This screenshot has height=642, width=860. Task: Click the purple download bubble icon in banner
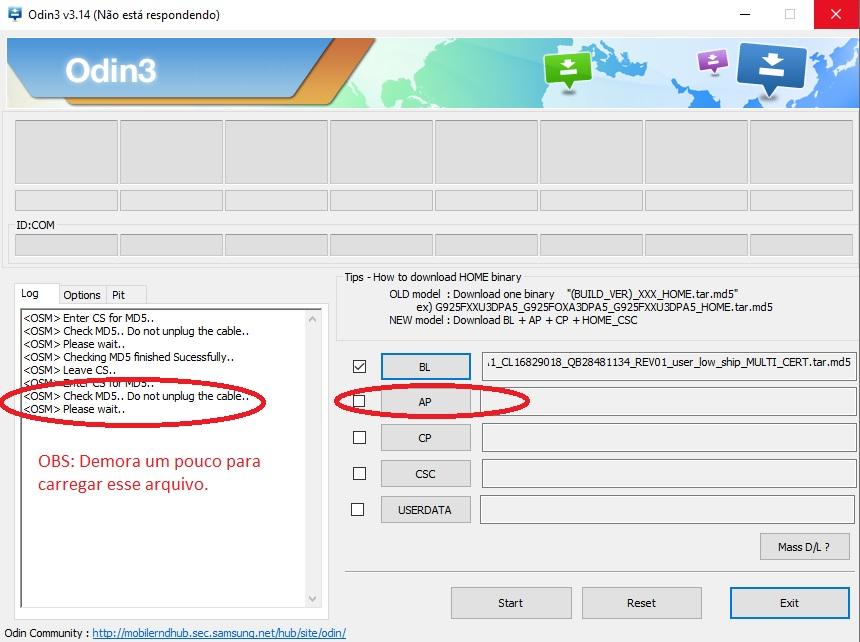[x=712, y=61]
